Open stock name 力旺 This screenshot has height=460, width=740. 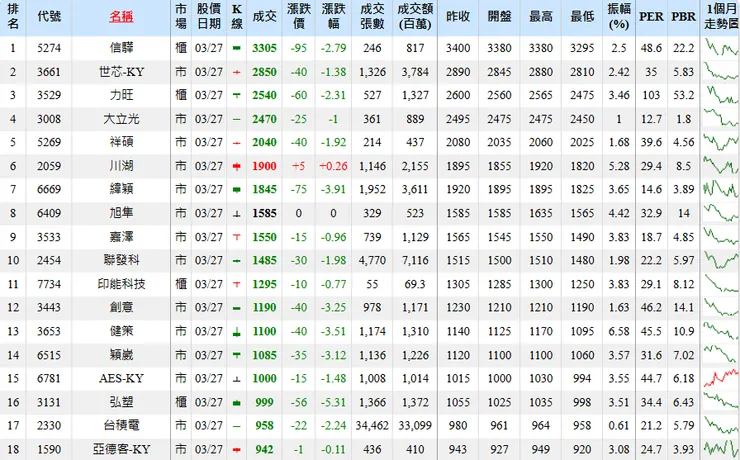121,95
